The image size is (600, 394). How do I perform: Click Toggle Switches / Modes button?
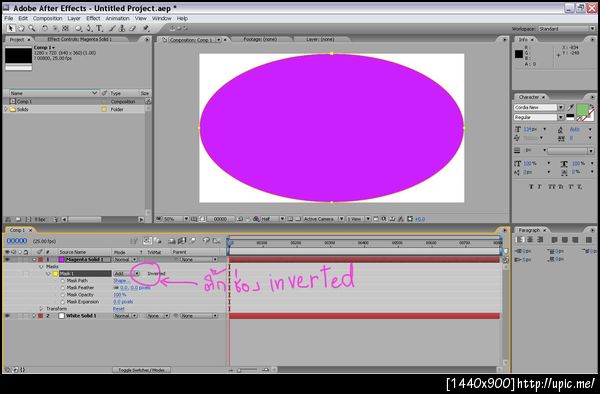(x=141, y=370)
